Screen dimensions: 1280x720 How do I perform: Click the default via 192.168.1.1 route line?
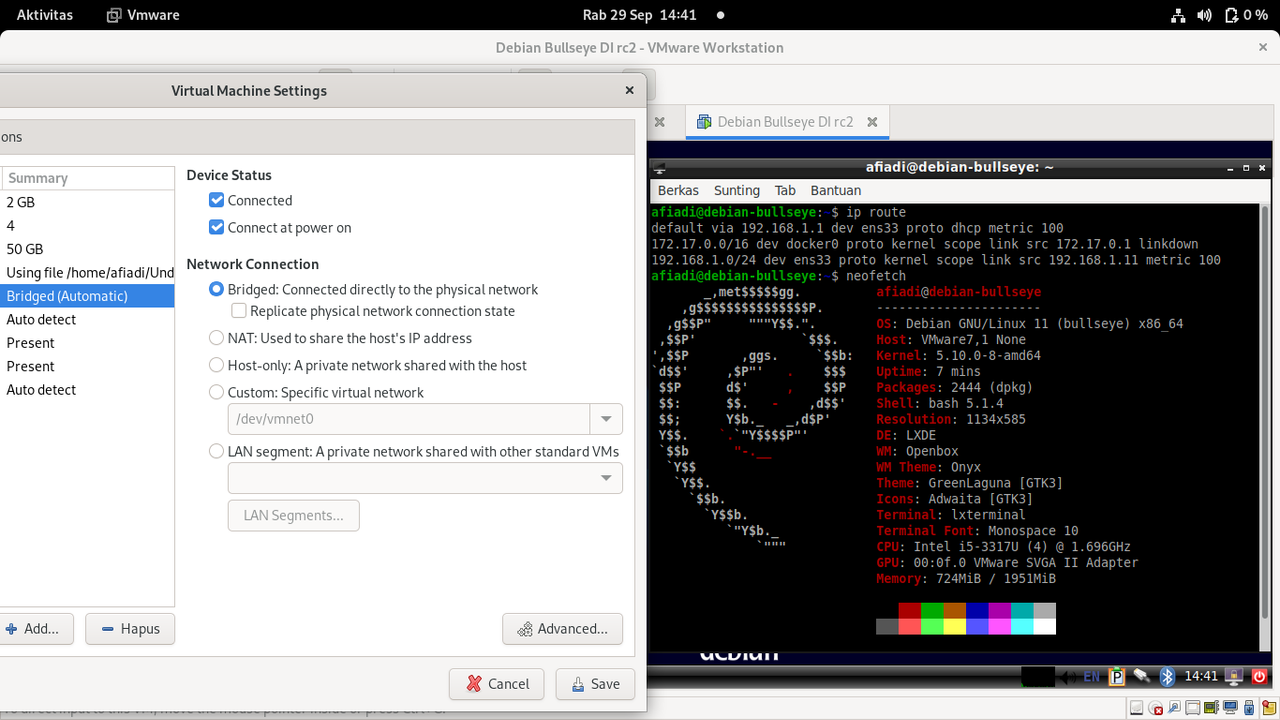(x=857, y=228)
